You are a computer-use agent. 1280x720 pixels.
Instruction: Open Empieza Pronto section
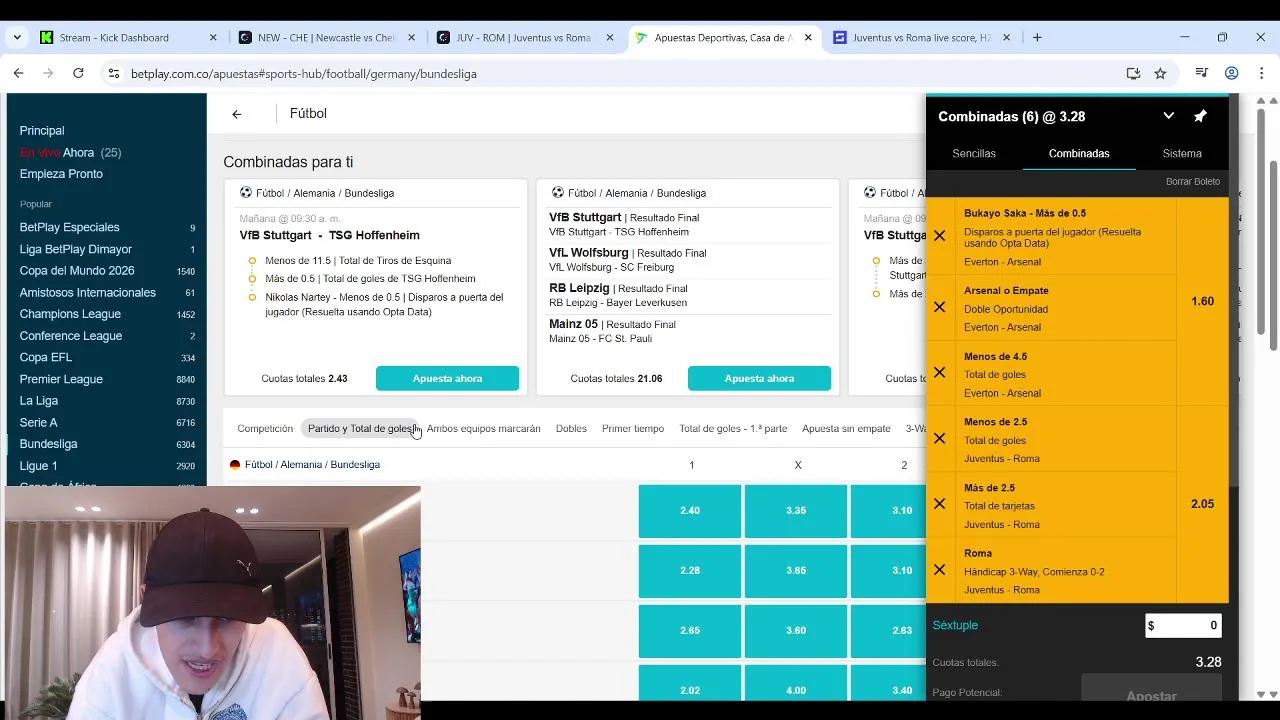61,174
